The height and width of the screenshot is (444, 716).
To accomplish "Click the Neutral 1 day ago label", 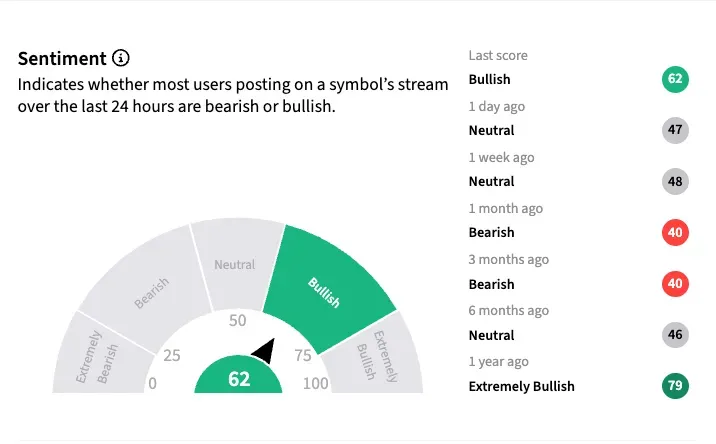I will (492, 130).
